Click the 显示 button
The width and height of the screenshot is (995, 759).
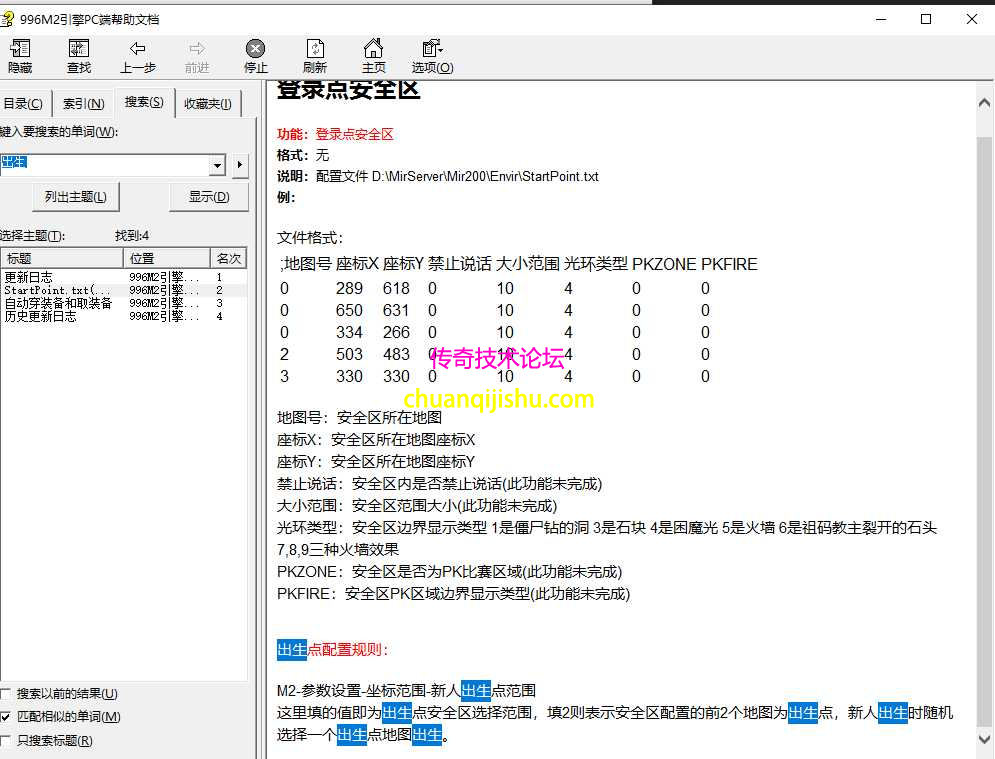(209, 197)
